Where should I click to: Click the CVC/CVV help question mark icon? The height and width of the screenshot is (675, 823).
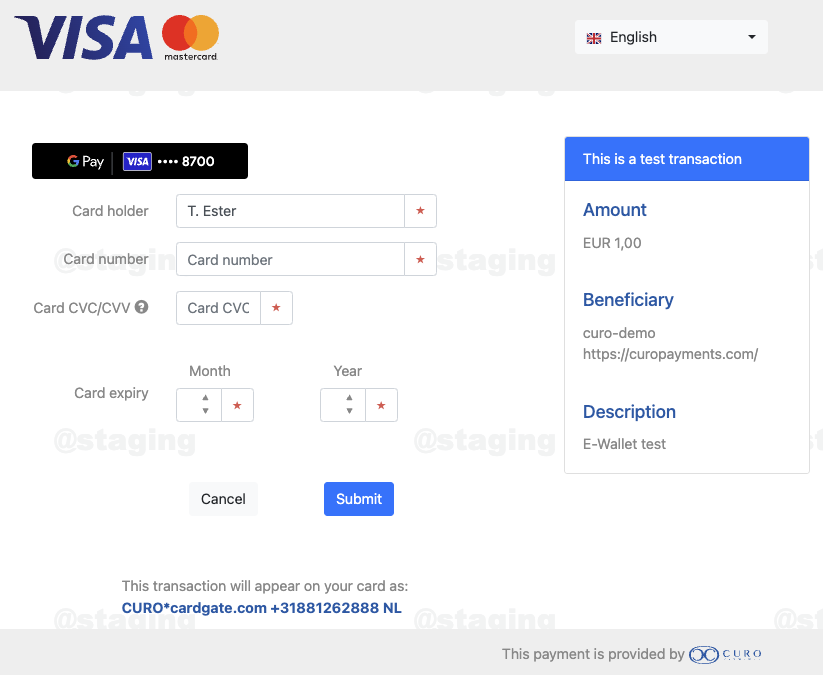pyautogui.click(x=142, y=307)
